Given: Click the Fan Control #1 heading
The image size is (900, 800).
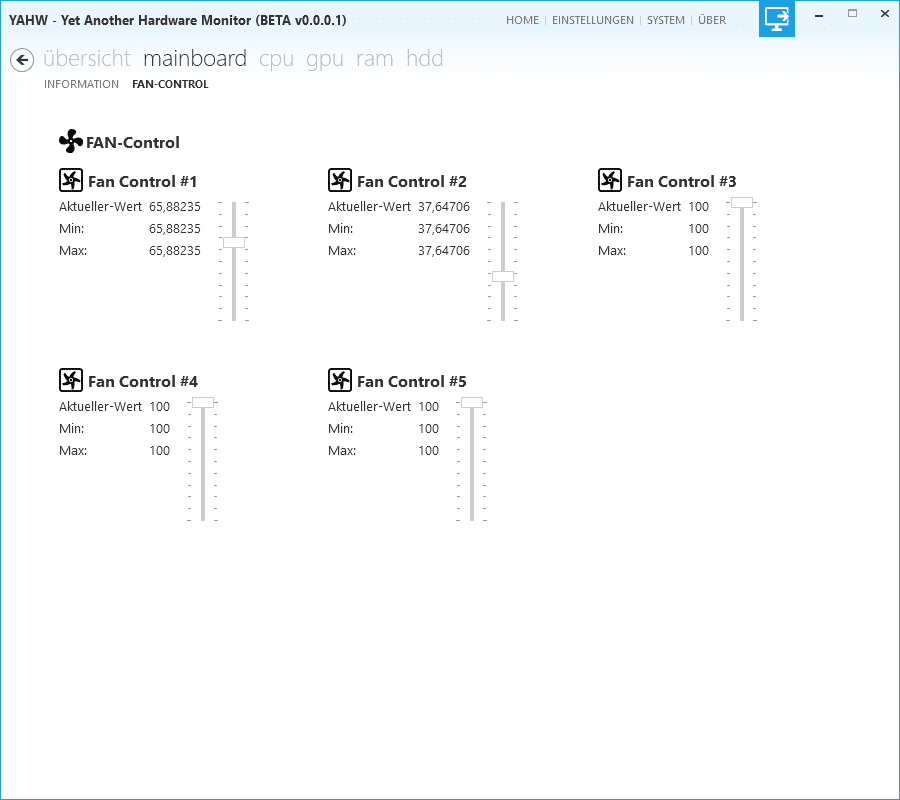Looking at the screenshot, I should coord(143,182).
